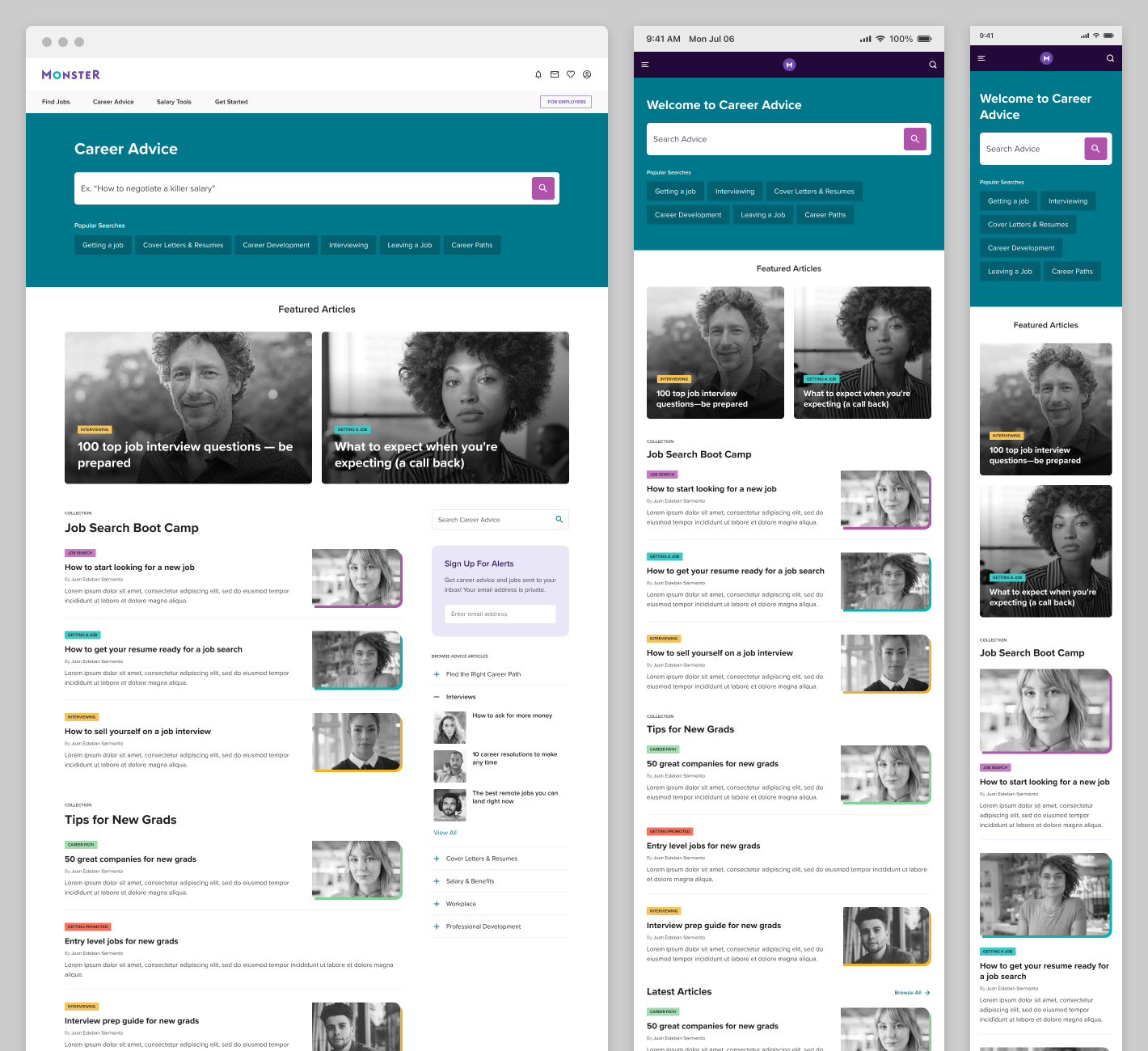Click purple search button in desktop Career Advice bar
The image size is (1148, 1051).
coord(543,188)
